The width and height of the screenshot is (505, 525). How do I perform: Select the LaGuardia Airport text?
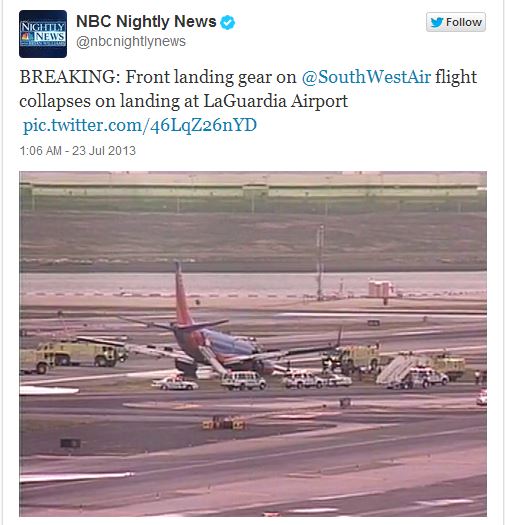click(x=276, y=101)
